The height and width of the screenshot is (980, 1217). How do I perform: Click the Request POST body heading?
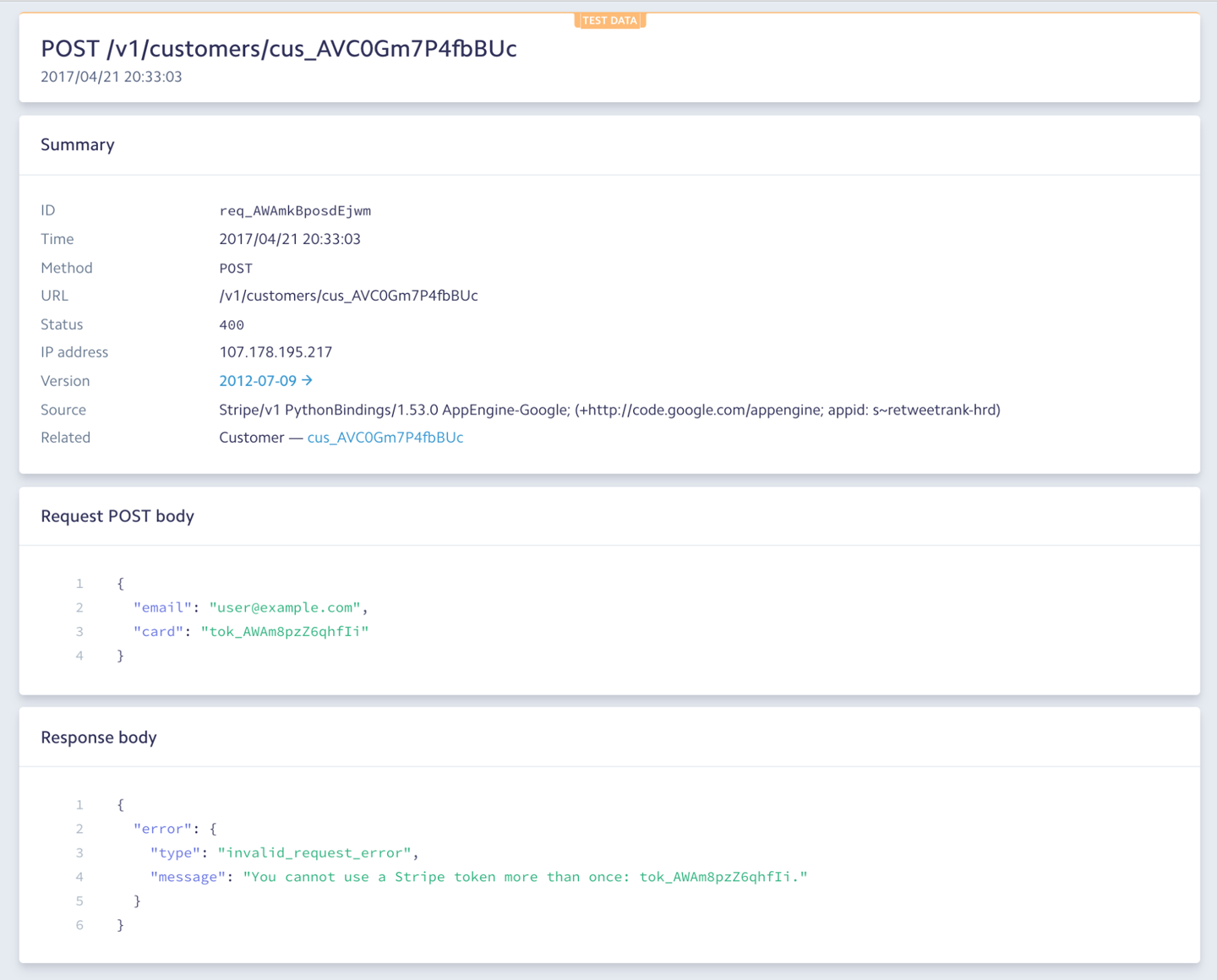pos(117,516)
